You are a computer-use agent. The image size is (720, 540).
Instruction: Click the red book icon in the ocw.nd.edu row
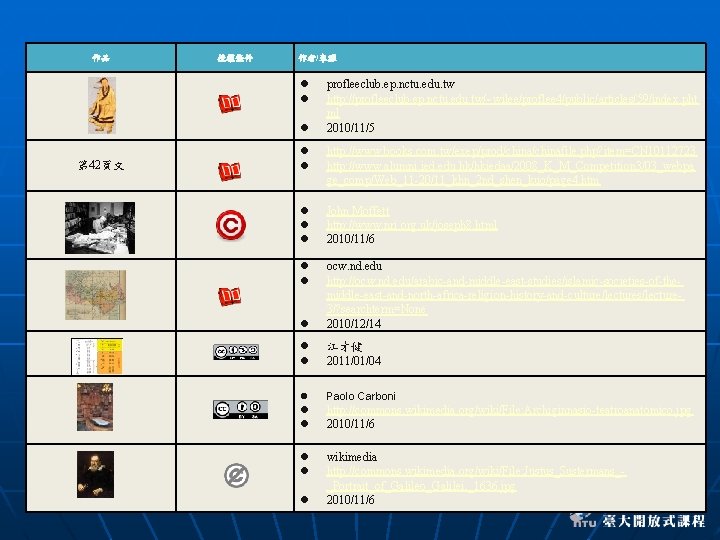click(x=230, y=296)
